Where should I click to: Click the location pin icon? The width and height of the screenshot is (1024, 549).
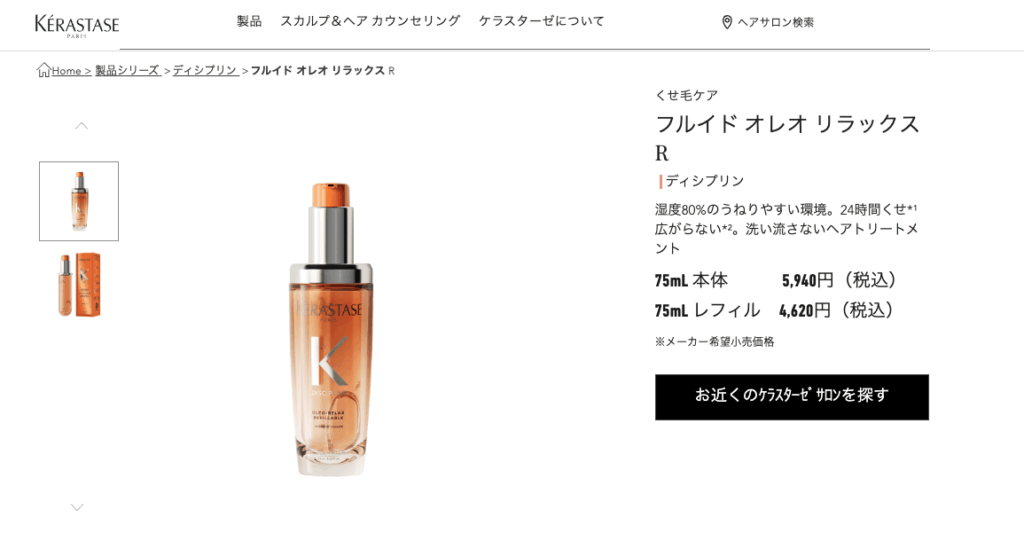(727, 22)
